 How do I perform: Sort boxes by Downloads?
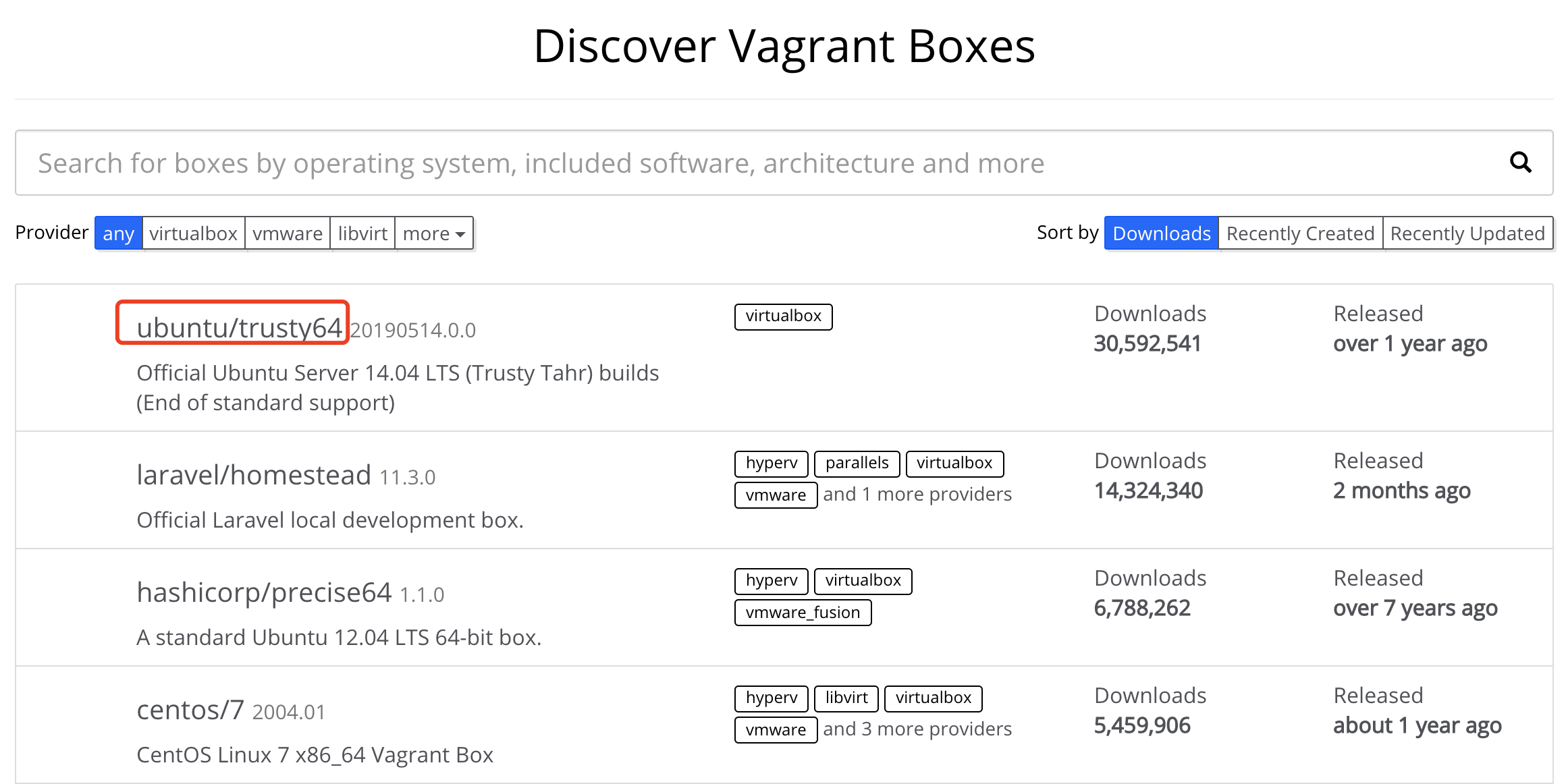tap(1161, 233)
